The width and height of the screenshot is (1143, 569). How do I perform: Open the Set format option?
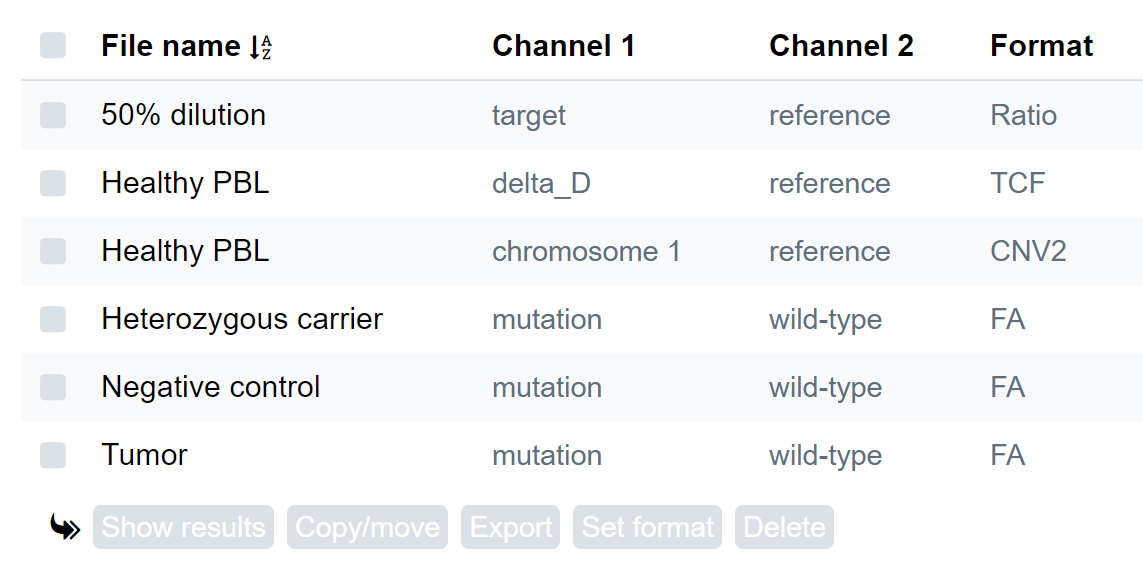pyautogui.click(x=647, y=527)
